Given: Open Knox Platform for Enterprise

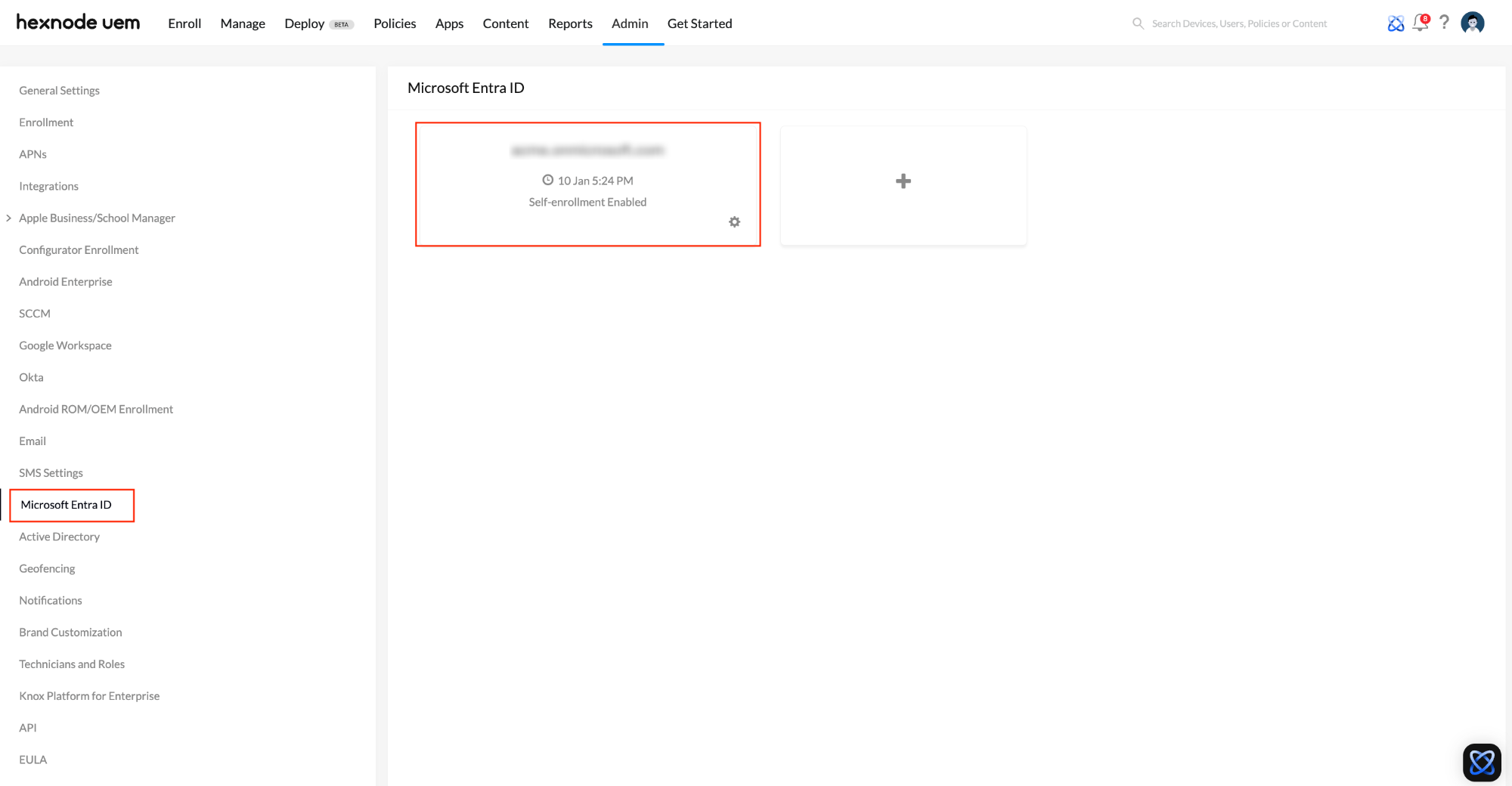Looking at the screenshot, I should coord(89,695).
